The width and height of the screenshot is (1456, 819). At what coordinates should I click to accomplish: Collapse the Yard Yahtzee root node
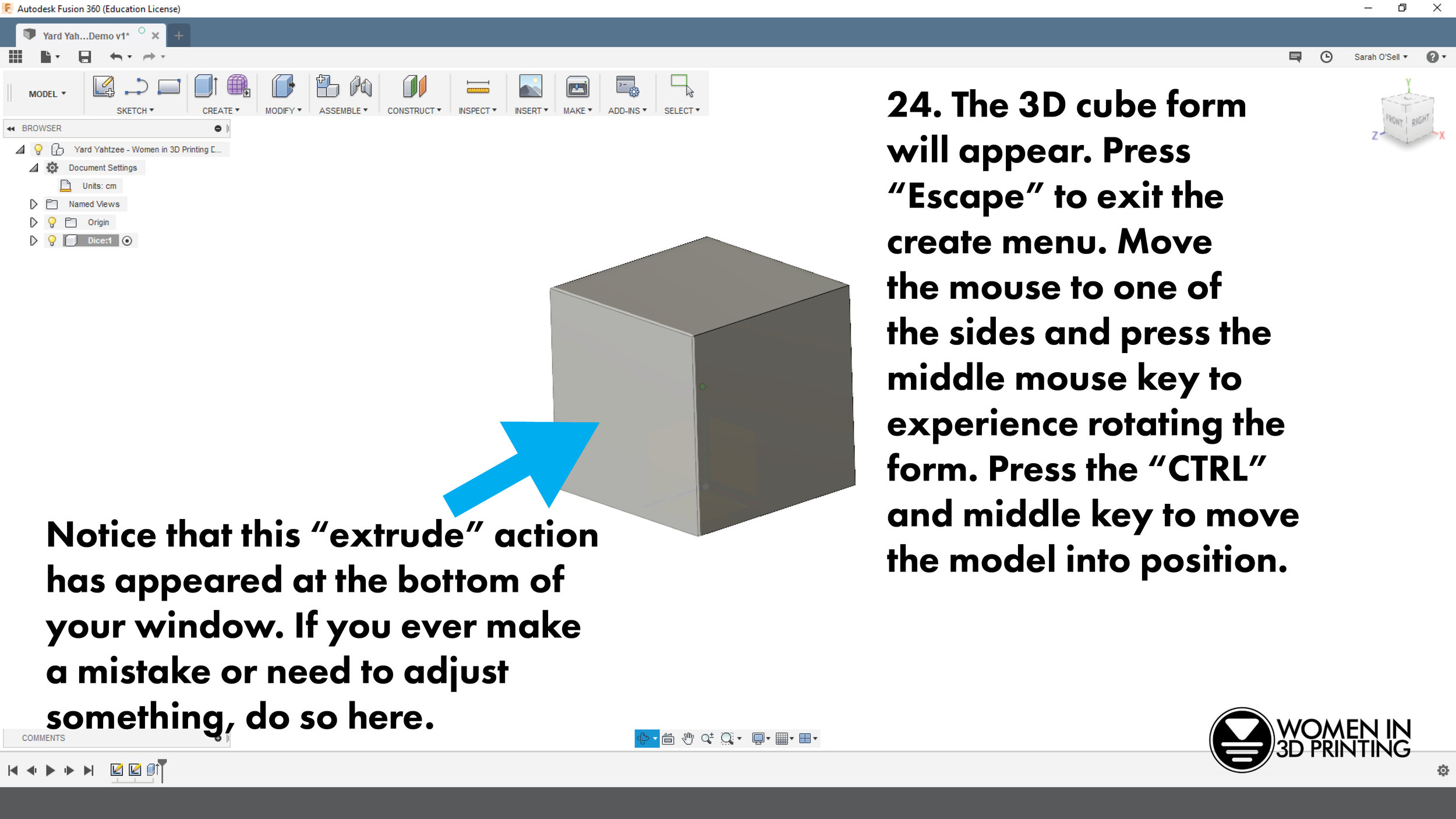tap(20, 150)
